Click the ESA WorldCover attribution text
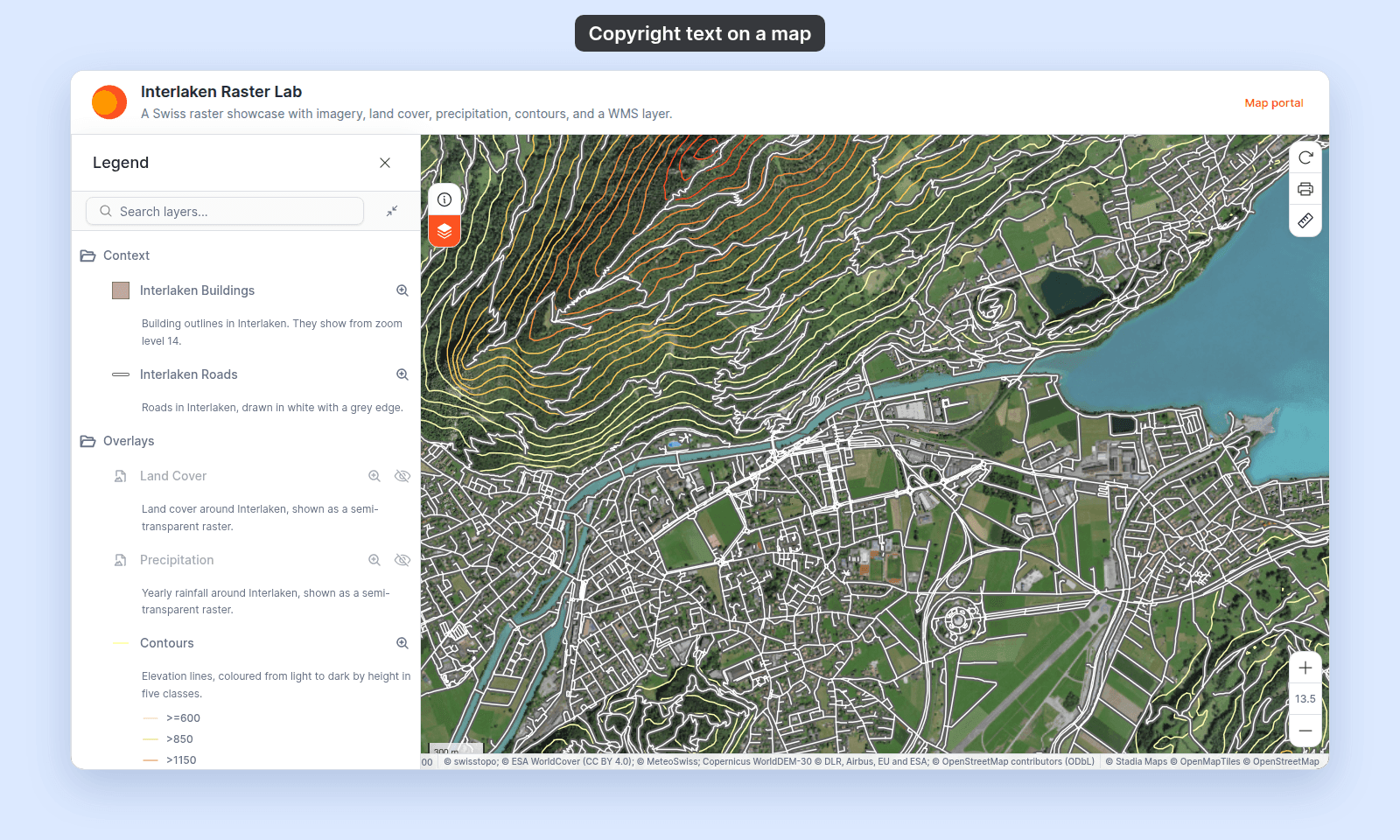 [567, 762]
